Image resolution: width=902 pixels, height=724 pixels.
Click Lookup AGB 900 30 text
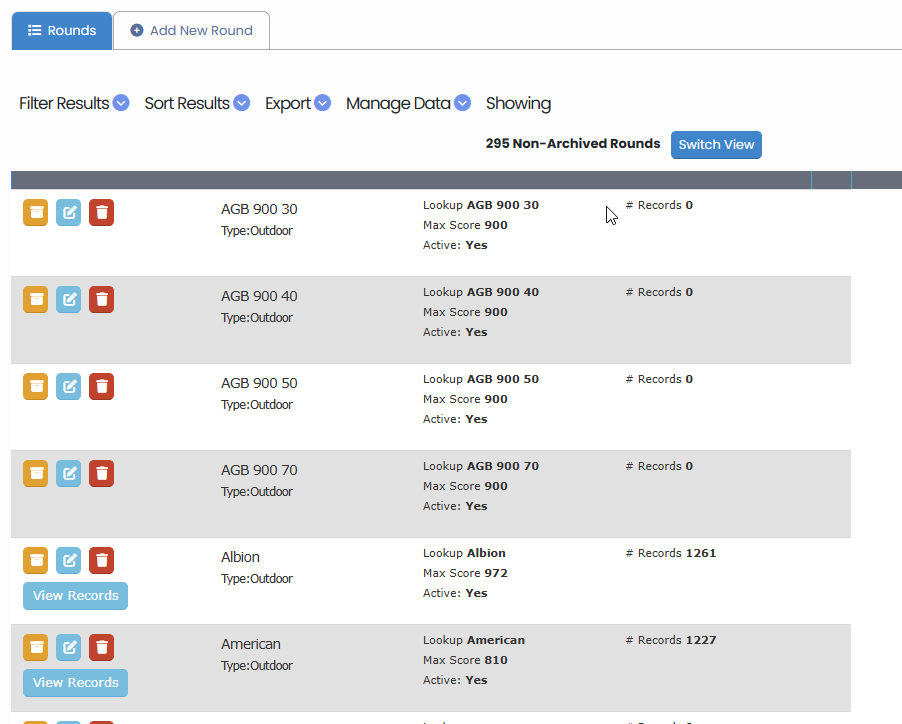pos(481,205)
